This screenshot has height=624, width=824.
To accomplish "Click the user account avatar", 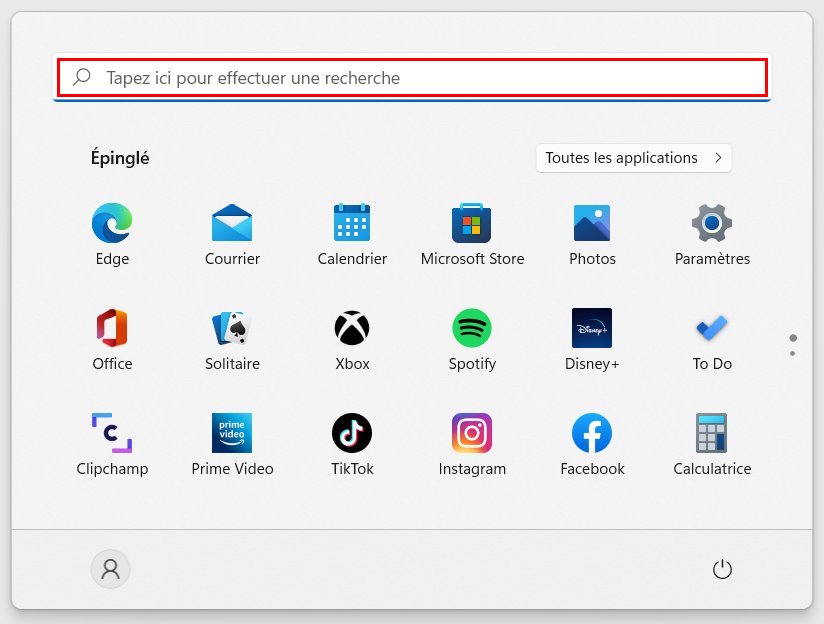I will [x=110, y=569].
